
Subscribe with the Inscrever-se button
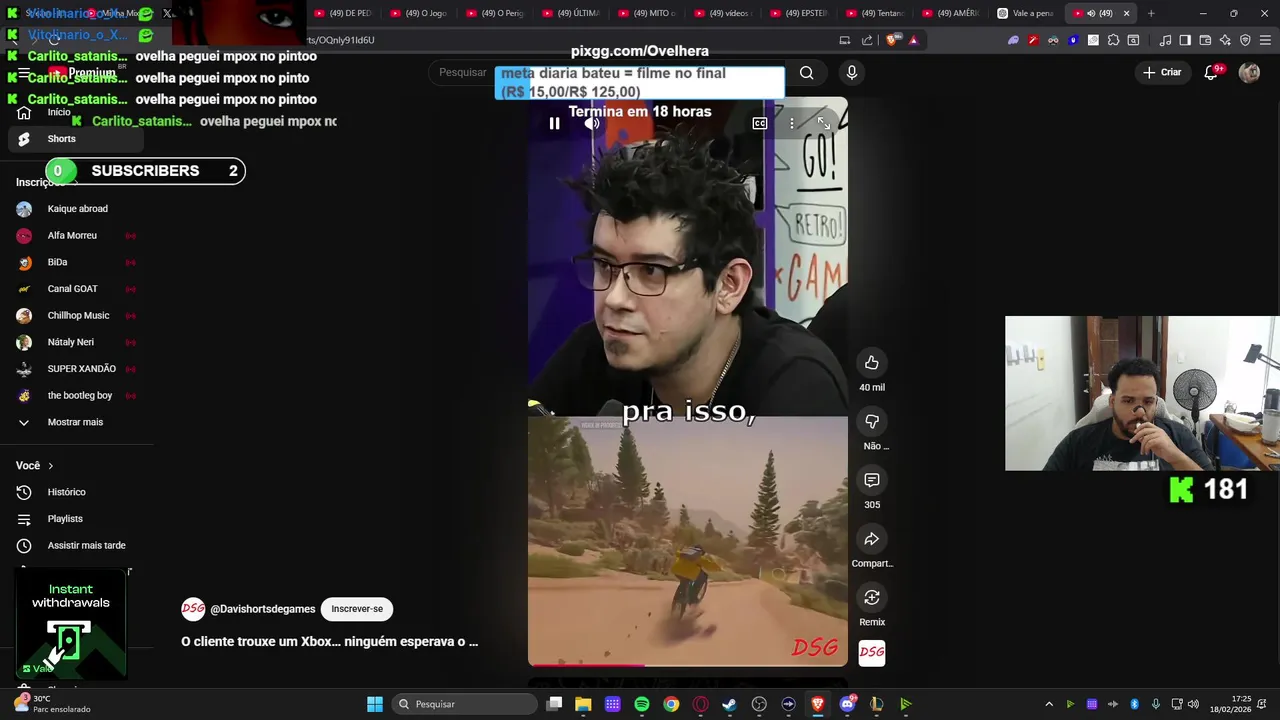pos(357,609)
